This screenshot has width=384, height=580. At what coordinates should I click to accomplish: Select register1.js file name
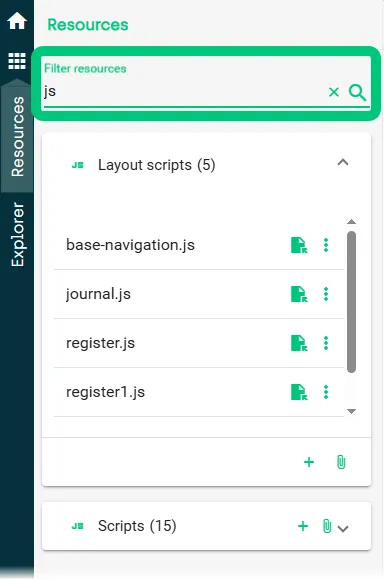click(105, 392)
